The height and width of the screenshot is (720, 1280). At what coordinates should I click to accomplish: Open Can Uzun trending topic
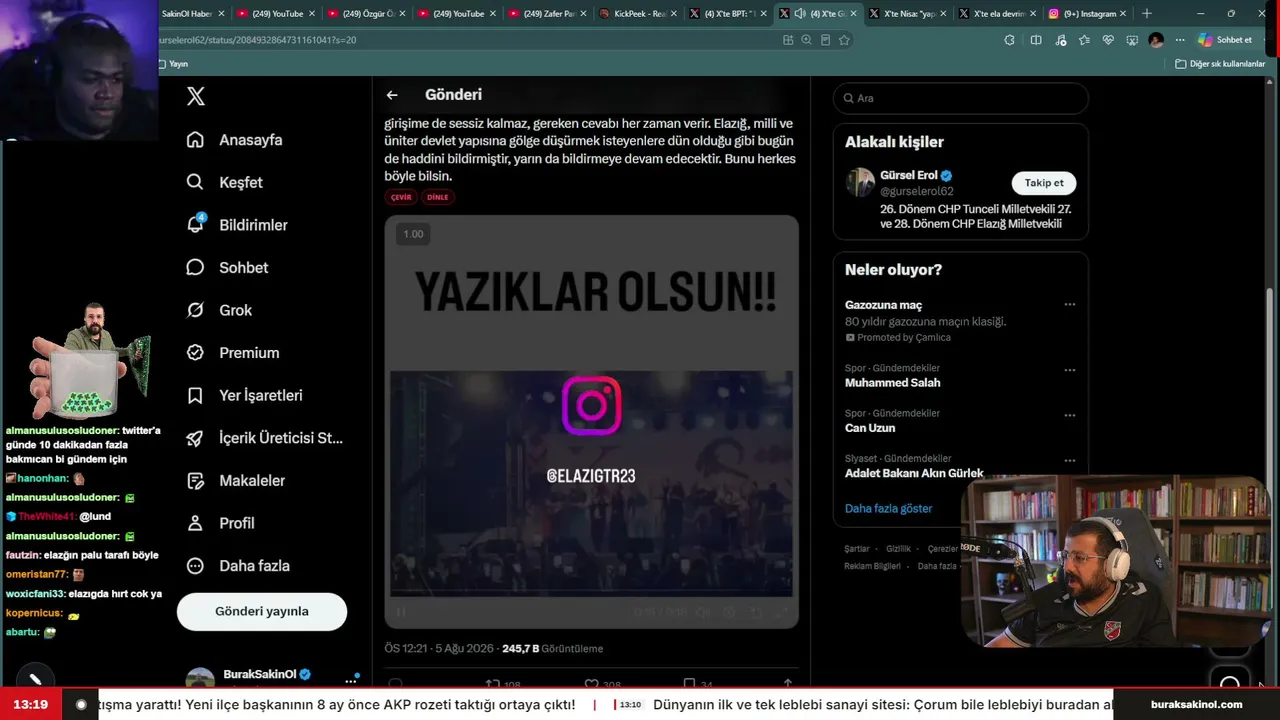[x=870, y=428]
